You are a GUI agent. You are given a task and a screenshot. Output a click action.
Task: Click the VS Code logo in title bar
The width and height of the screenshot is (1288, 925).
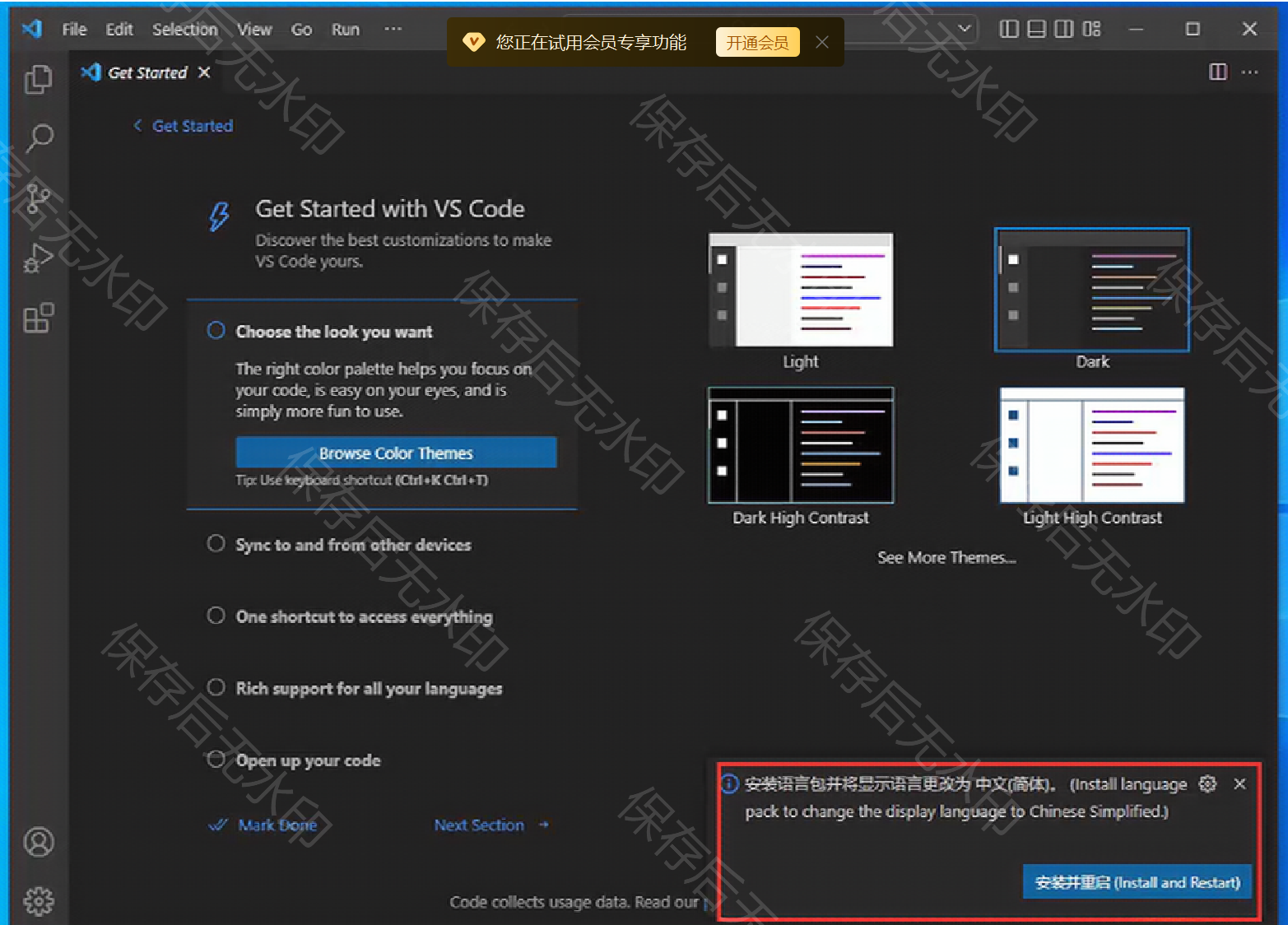coord(33,29)
